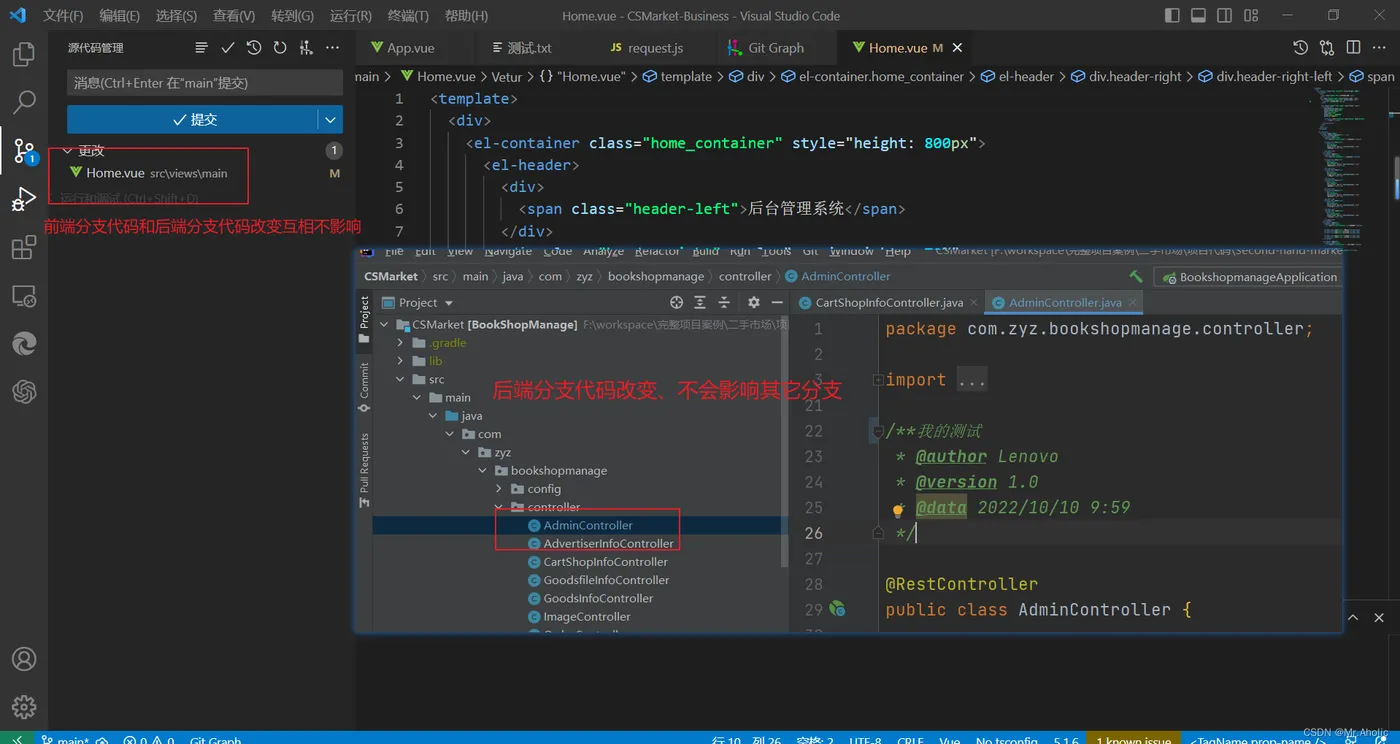This screenshot has width=1400, height=744.
Task: Open the Edge tools icon in activity bar
Action: (24, 344)
